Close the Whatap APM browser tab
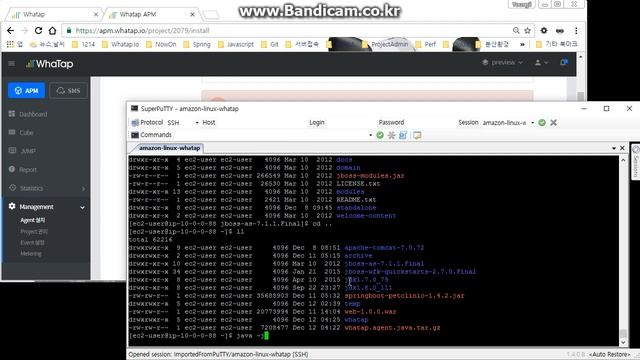Image resolution: width=640 pixels, height=360 pixels. coord(192,14)
